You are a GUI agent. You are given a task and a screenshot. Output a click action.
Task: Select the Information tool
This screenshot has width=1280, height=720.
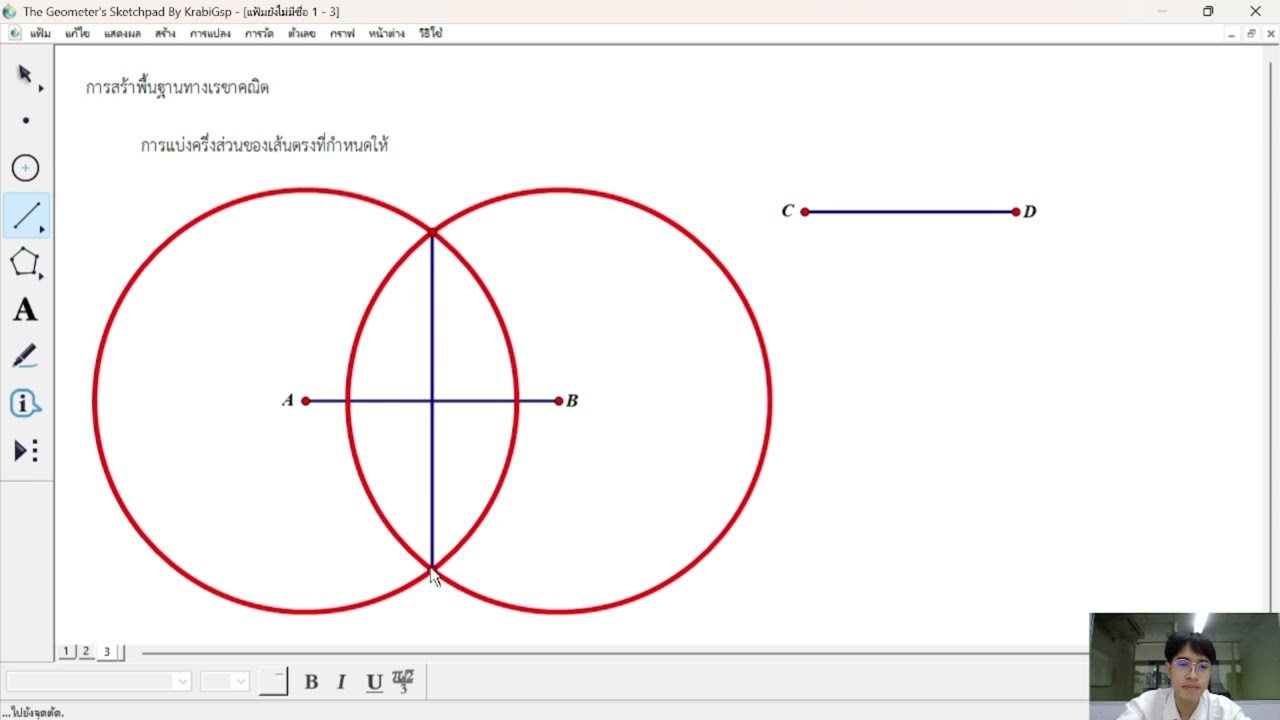25,404
